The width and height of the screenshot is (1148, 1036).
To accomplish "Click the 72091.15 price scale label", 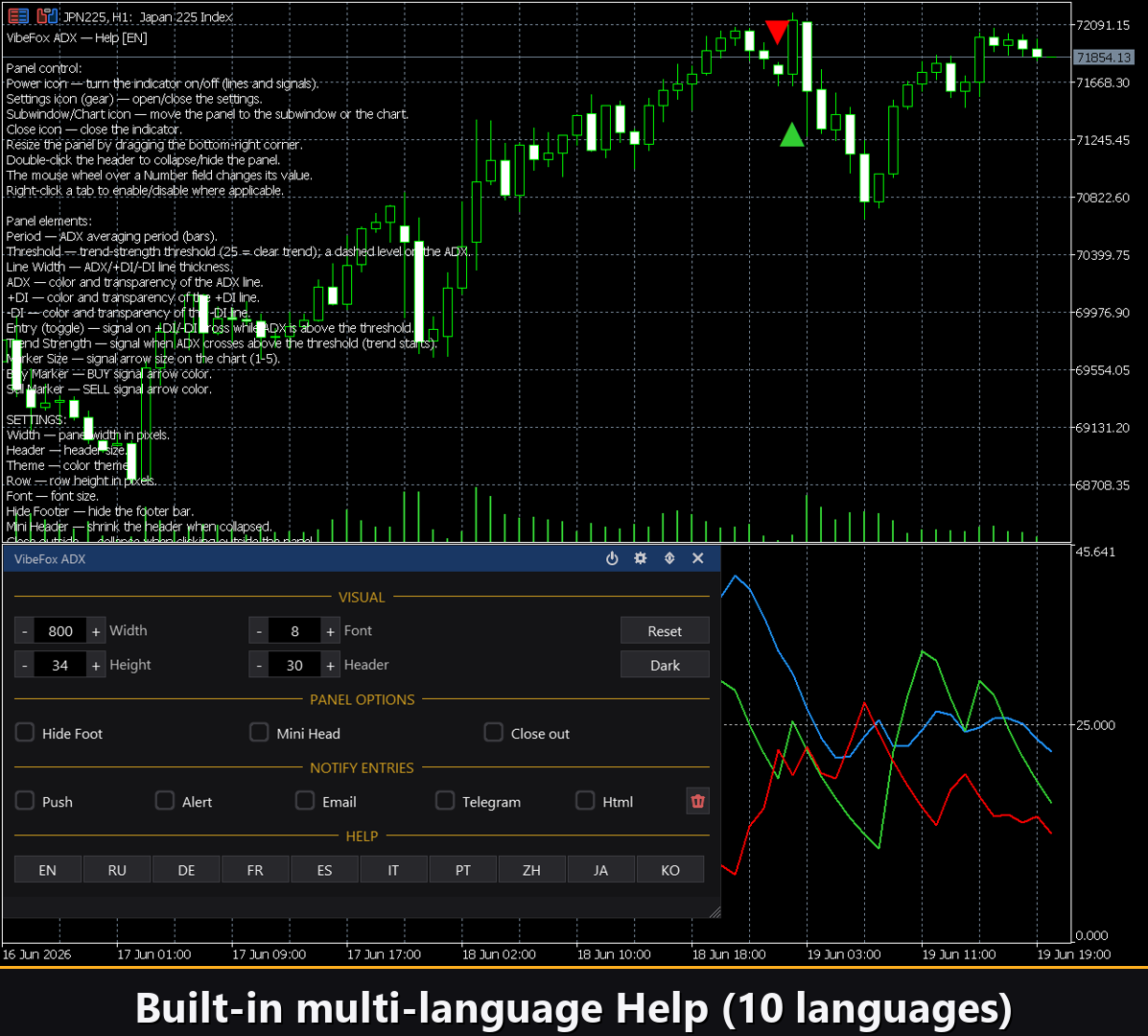I will coord(1103,25).
